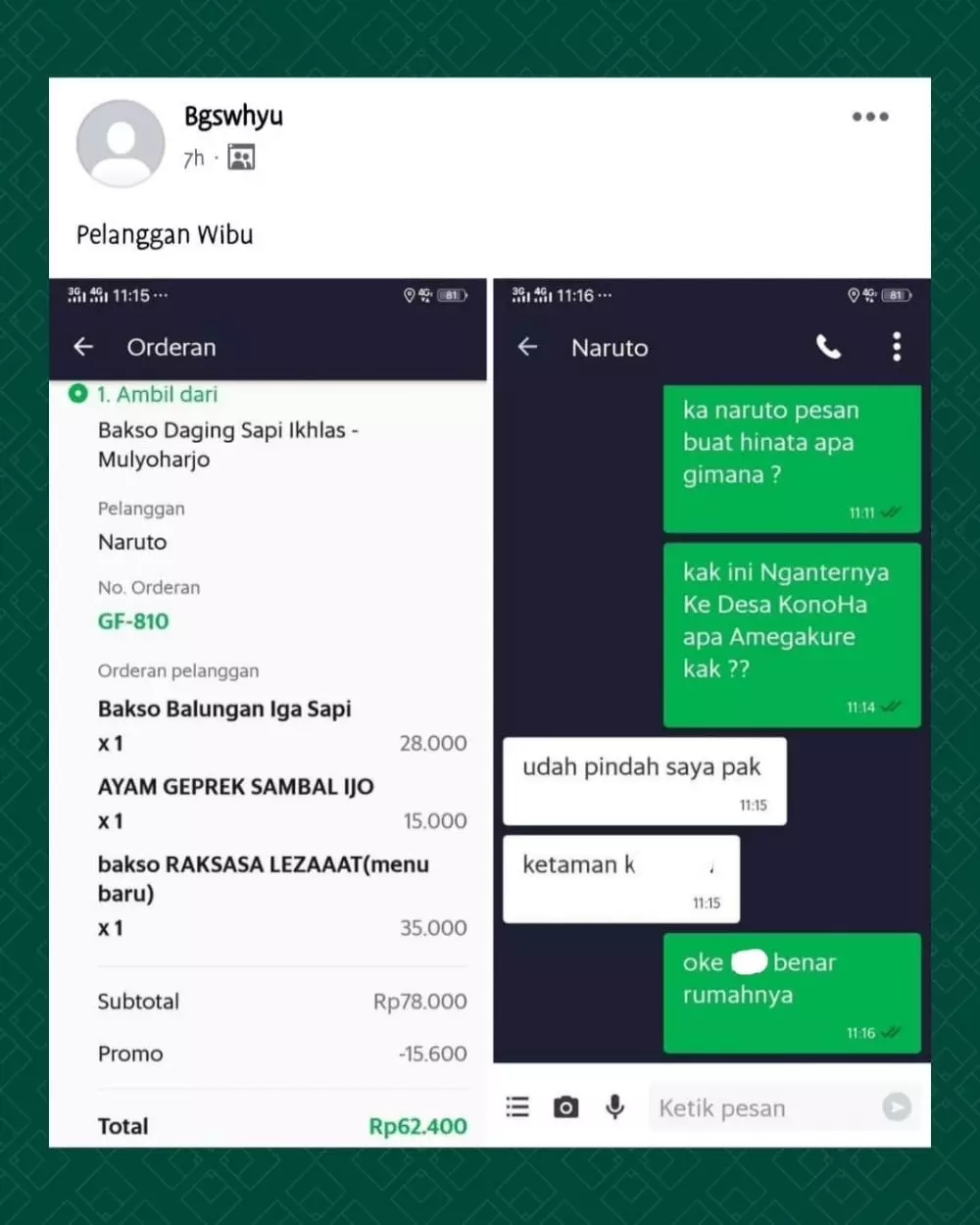Open chat overflow menu with vertical dots

(x=896, y=347)
